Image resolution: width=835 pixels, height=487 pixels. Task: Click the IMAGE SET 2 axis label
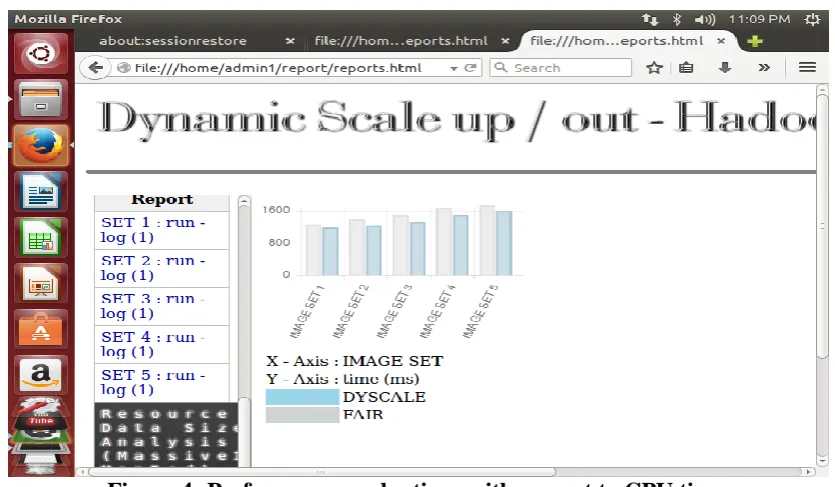[x=350, y=311]
